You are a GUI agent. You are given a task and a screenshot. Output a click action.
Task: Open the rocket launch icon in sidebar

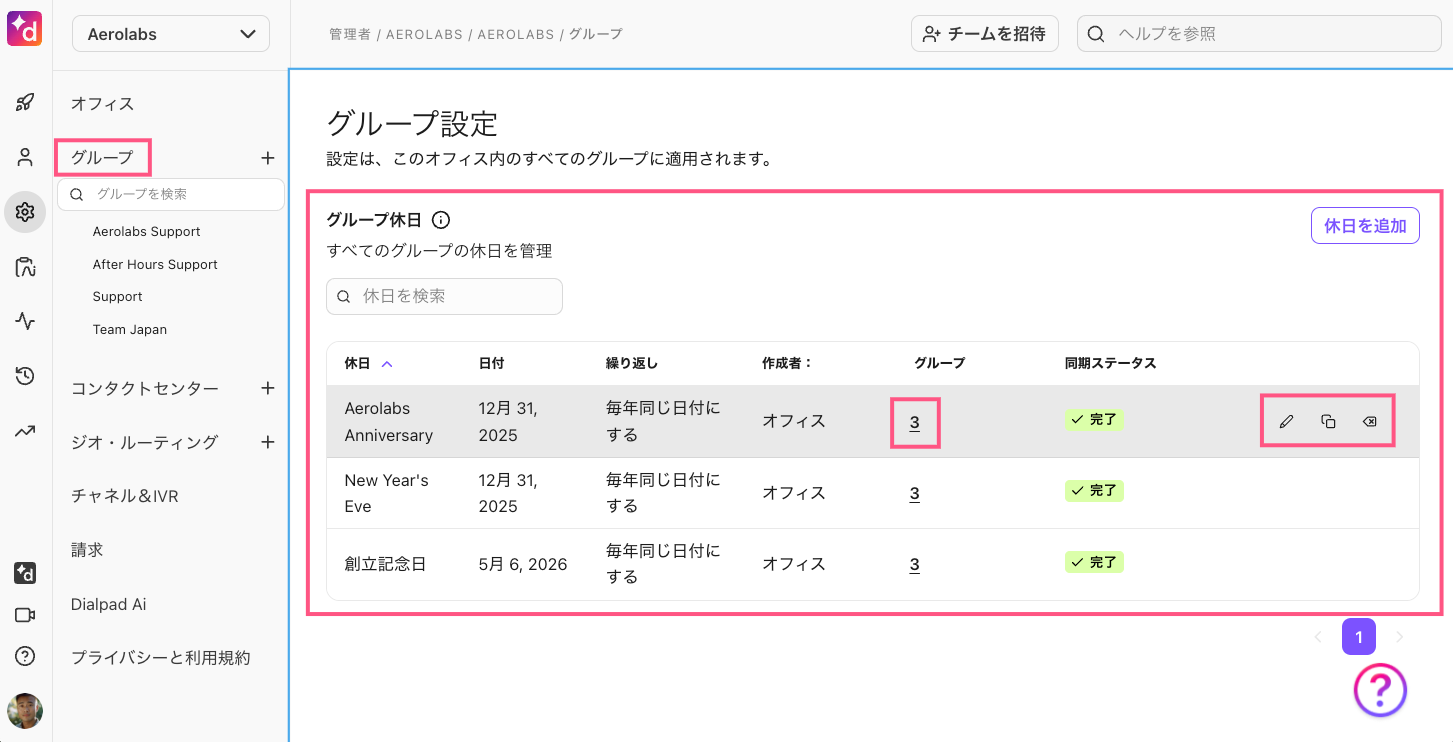pyautogui.click(x=25, y=102)
